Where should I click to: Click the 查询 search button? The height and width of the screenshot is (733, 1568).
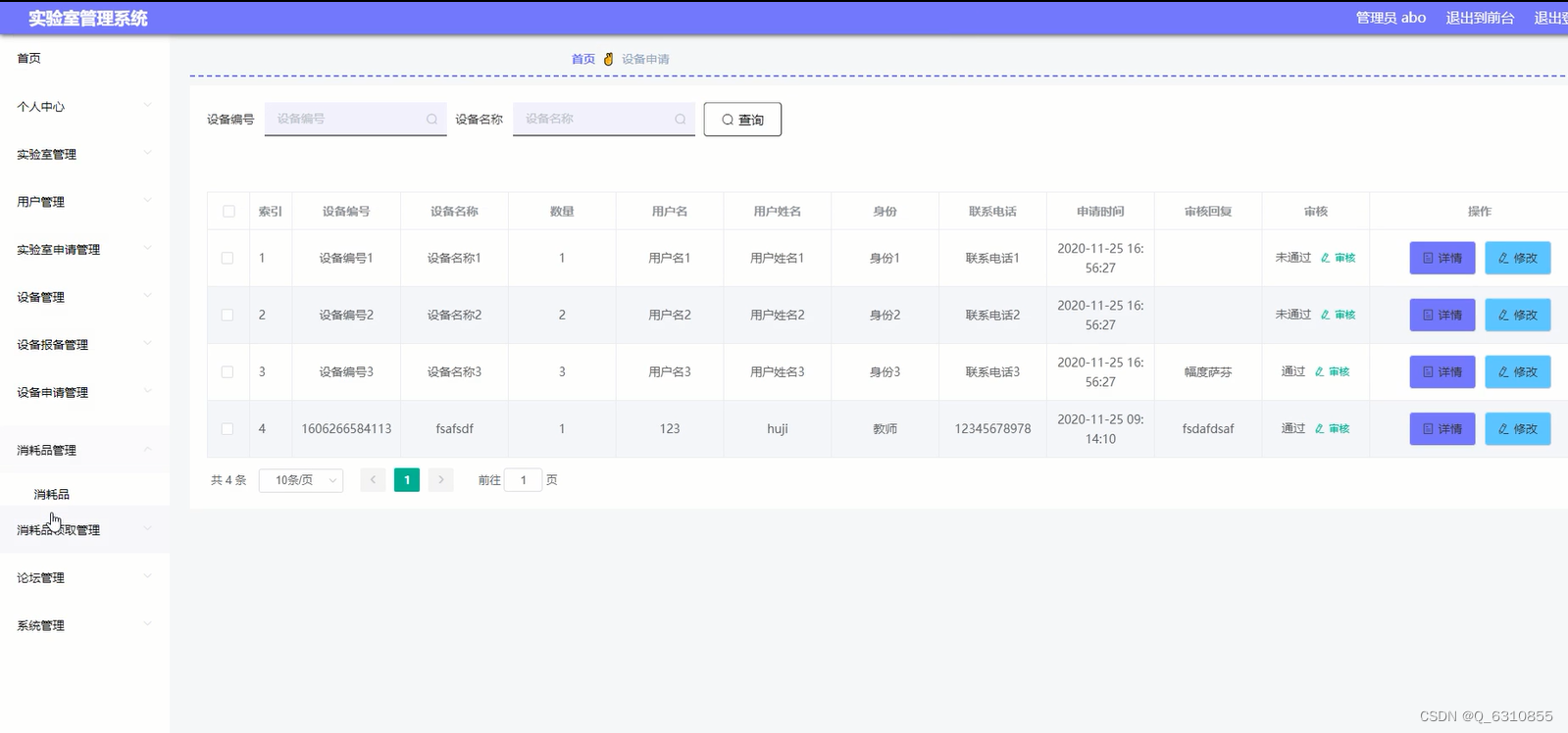tap(742, 120)
